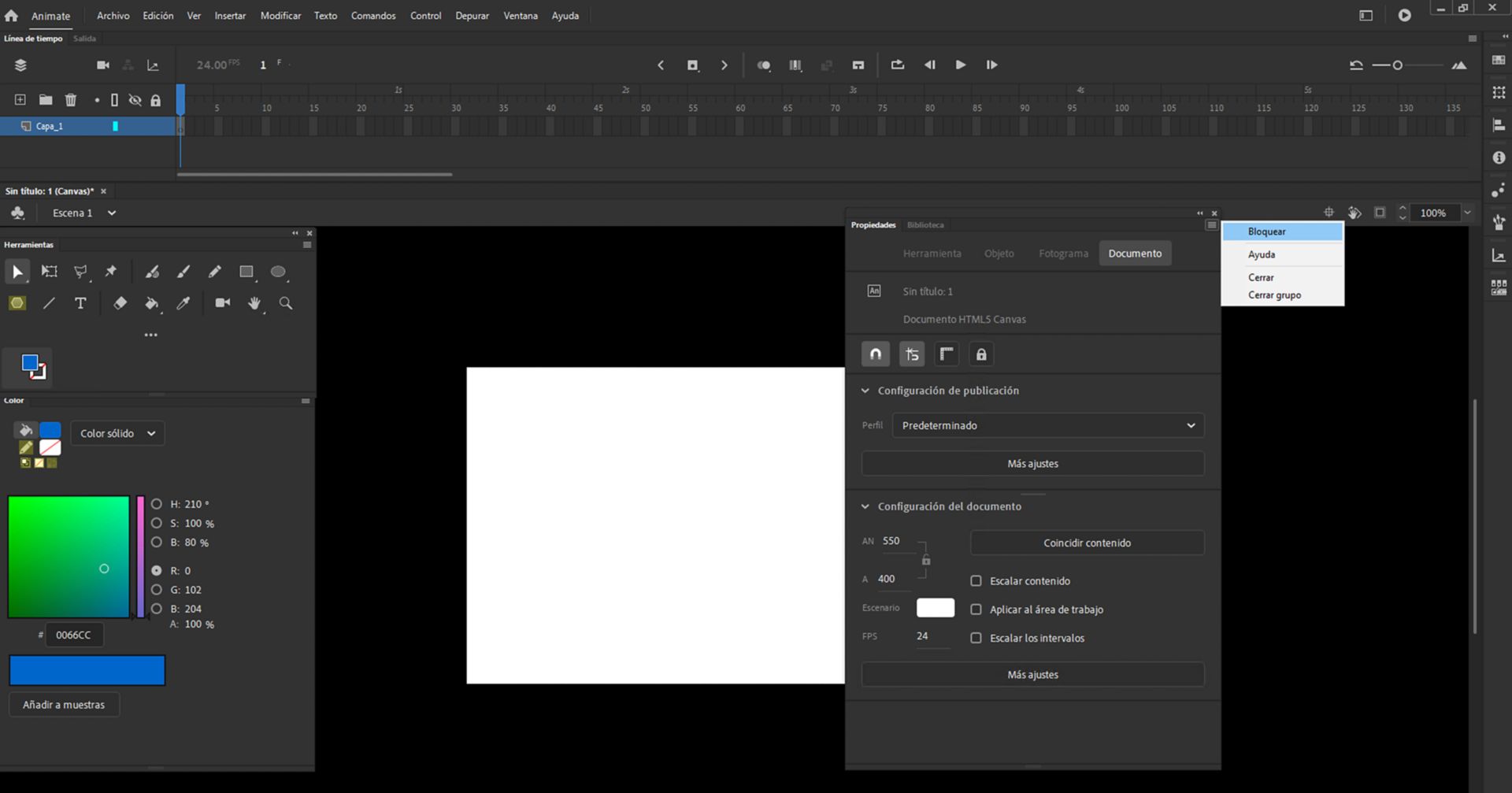Select the Hand tool

point(254,303)
